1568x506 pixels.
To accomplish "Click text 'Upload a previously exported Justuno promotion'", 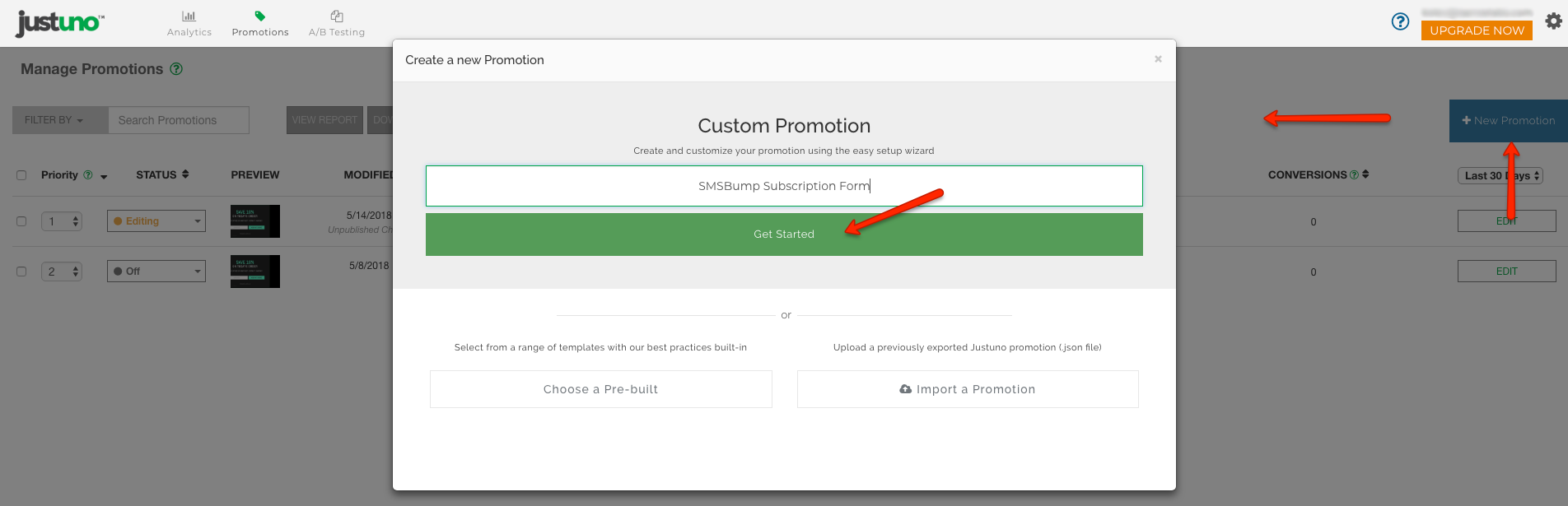I will tap(968, 347).
